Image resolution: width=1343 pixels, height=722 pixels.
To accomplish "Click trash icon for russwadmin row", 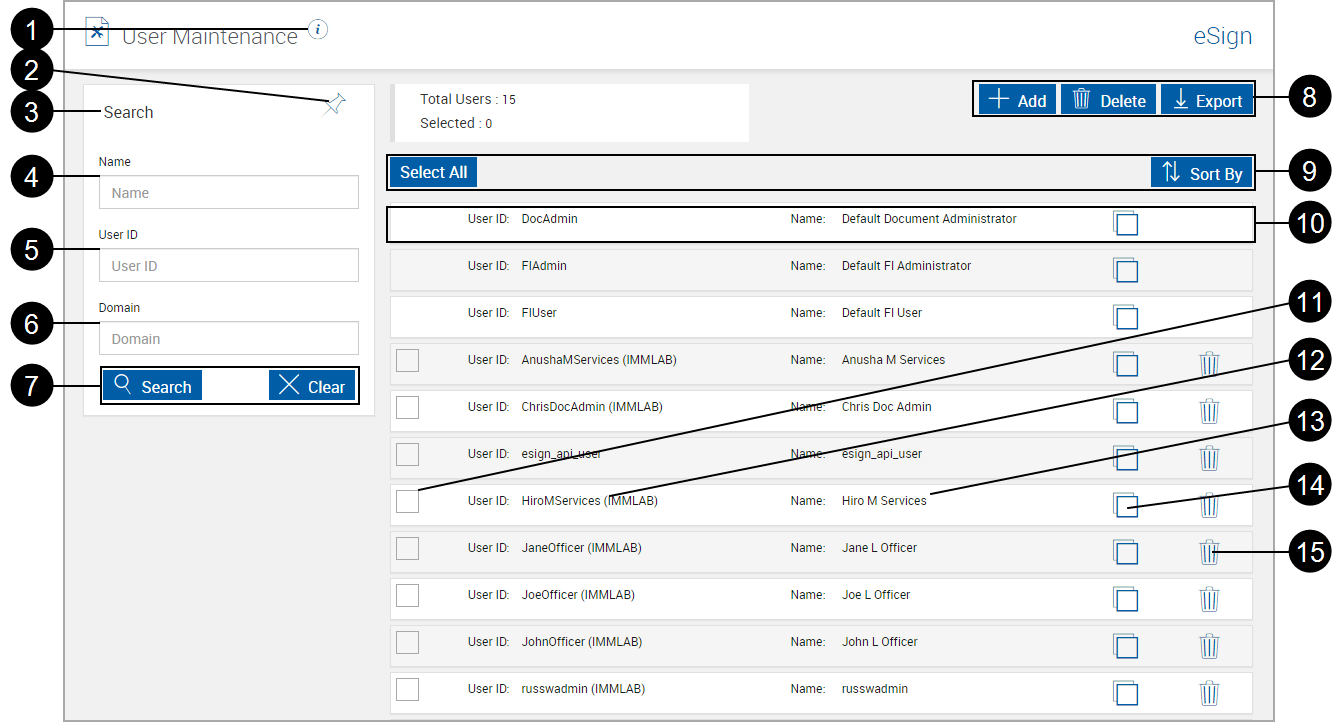I will [1209, 692].
